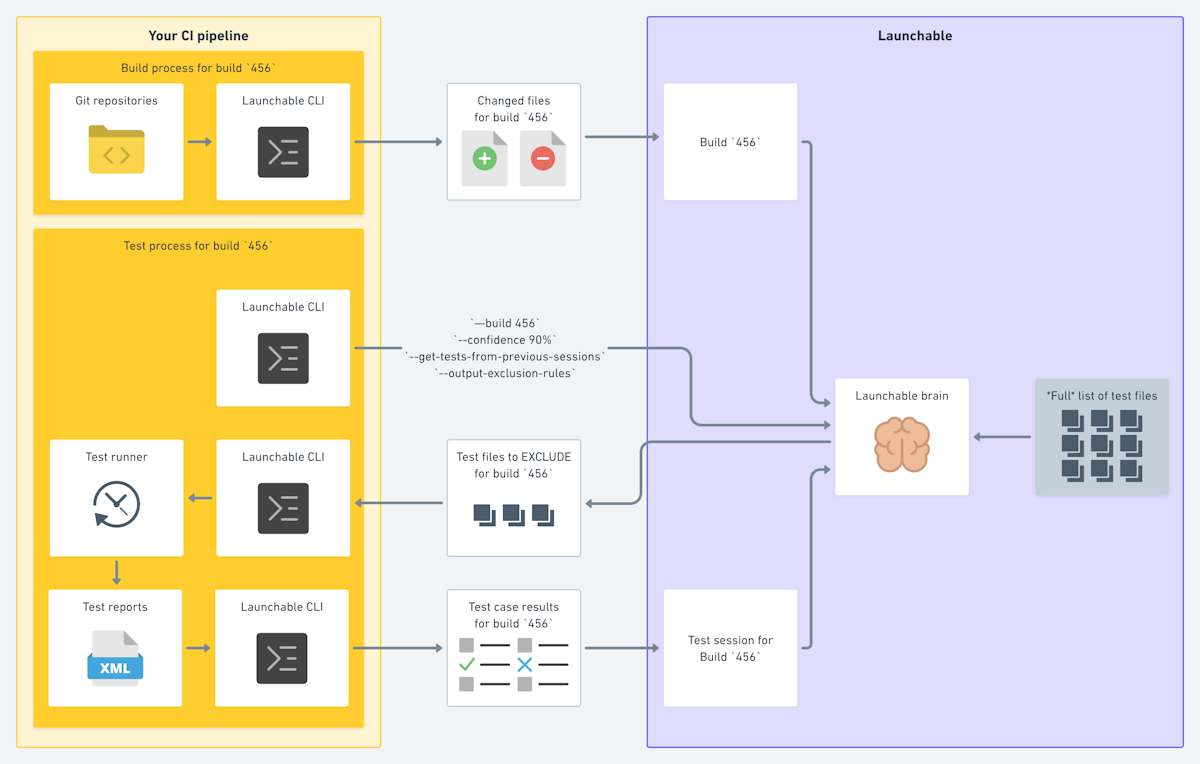
Task: Click the XML test reports file icon
Action: (115, 658)
